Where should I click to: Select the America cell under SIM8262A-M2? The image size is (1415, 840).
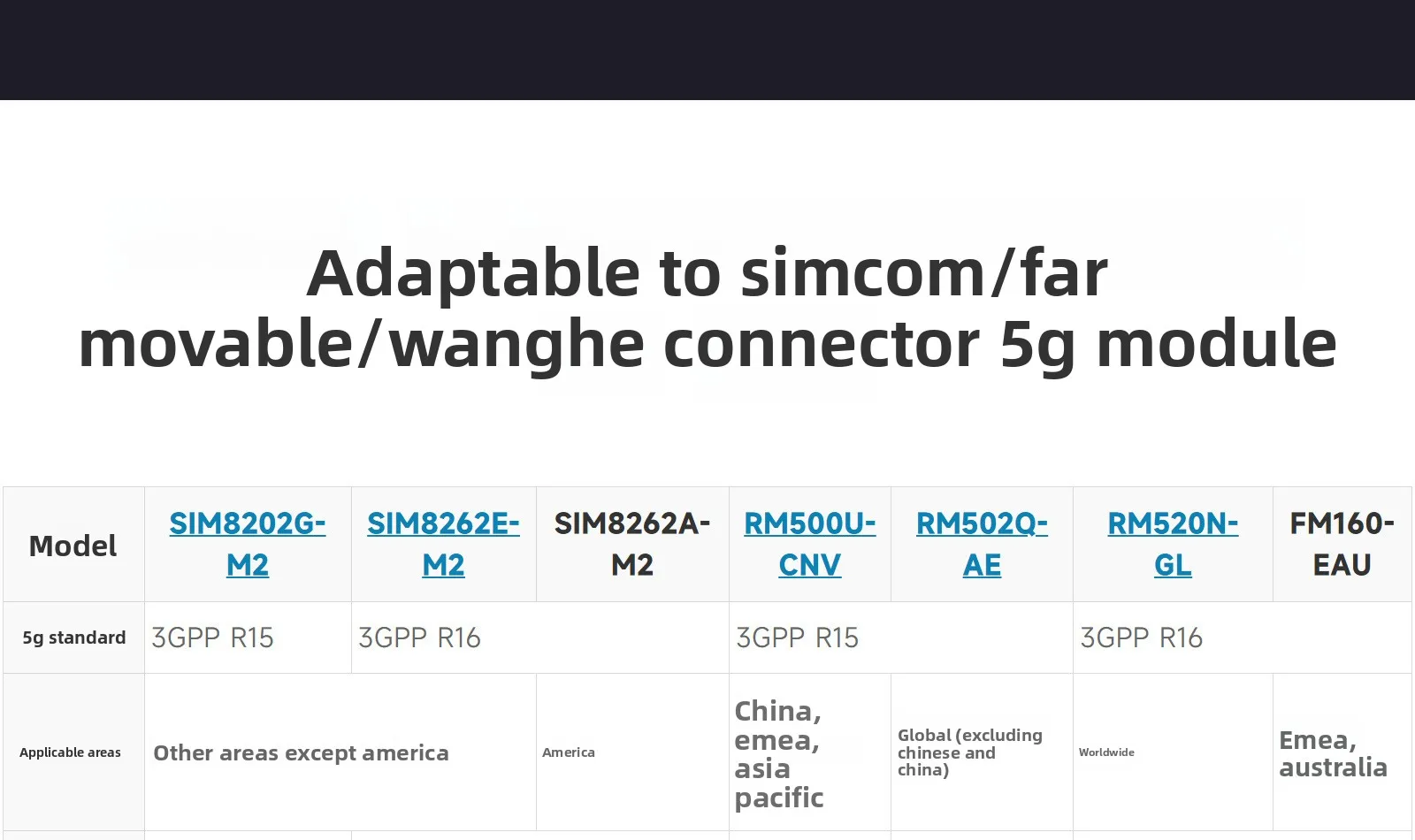pyautogui.click(x=569, y=752)
